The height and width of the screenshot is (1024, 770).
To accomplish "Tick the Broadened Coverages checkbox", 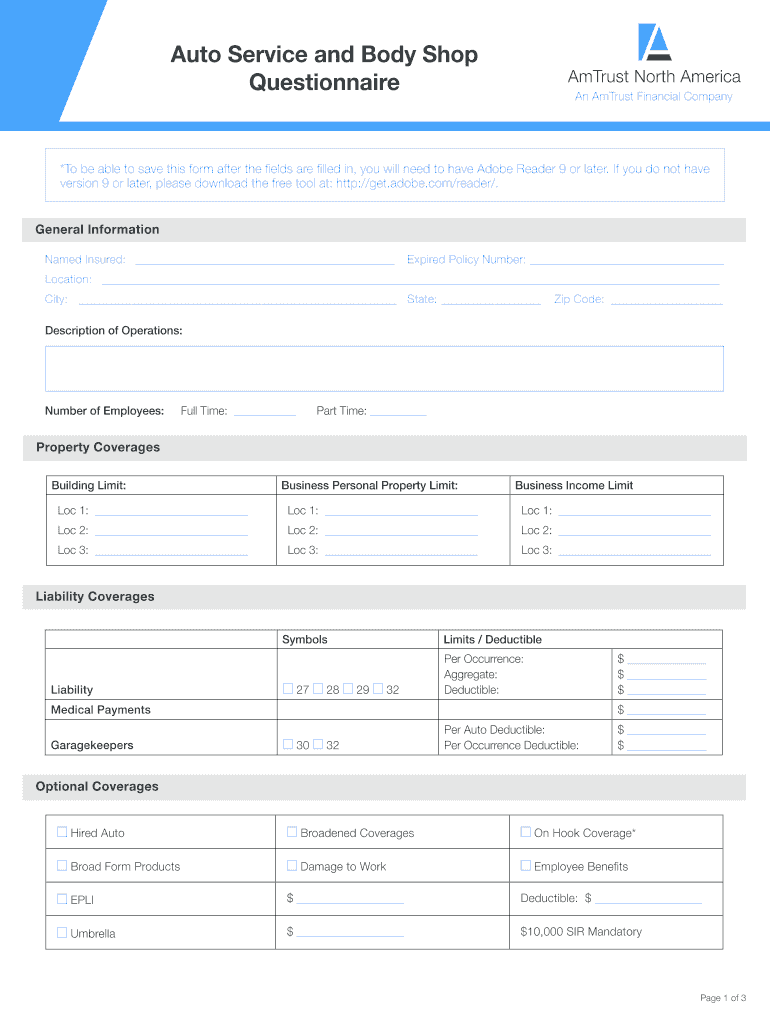I will point(292,832).
